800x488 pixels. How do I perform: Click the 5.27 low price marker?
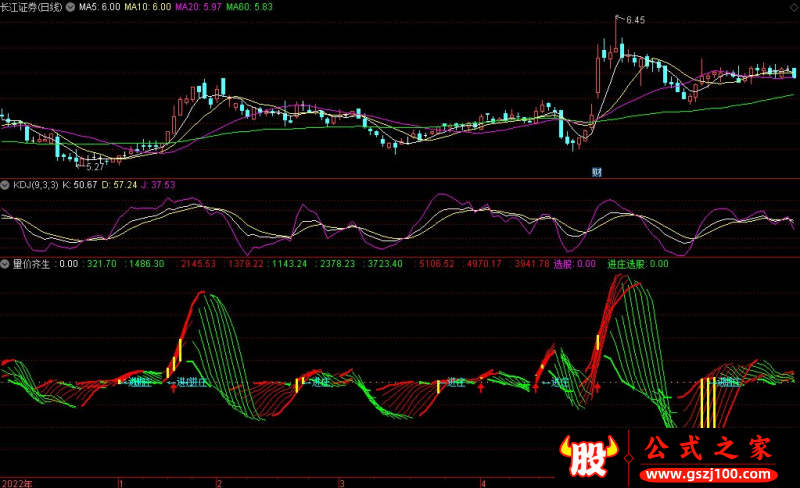pyautogui.click(x=95, y=167)
